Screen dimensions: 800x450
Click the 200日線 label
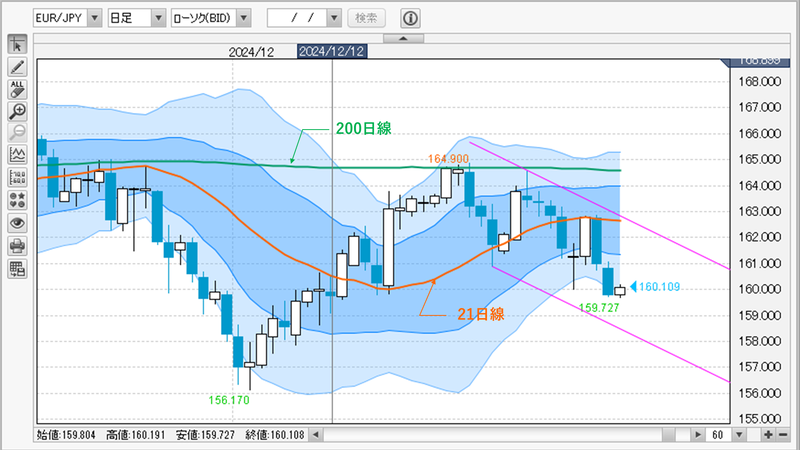363,129
